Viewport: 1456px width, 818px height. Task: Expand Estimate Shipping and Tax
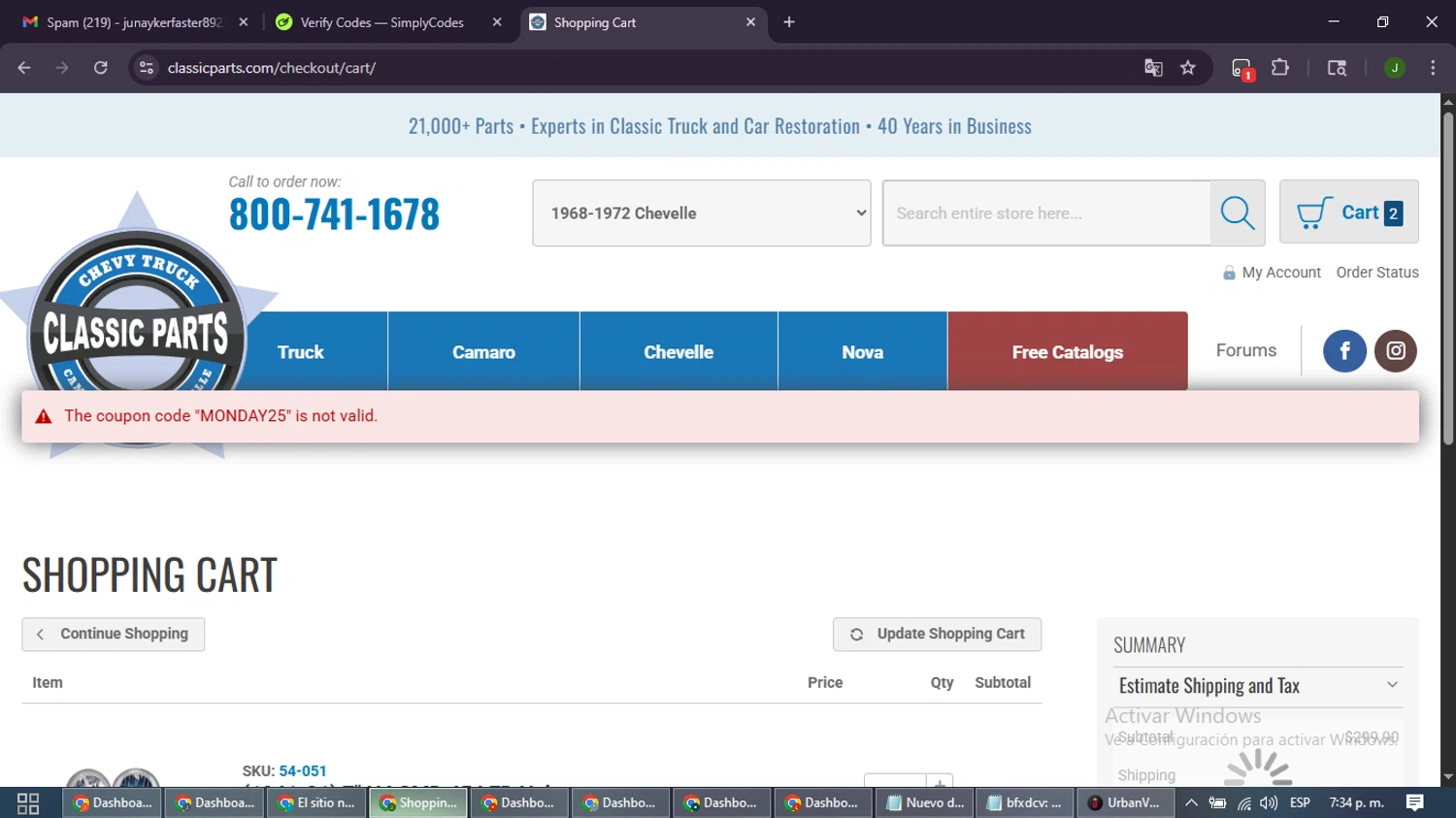(x=1257, y=685)
